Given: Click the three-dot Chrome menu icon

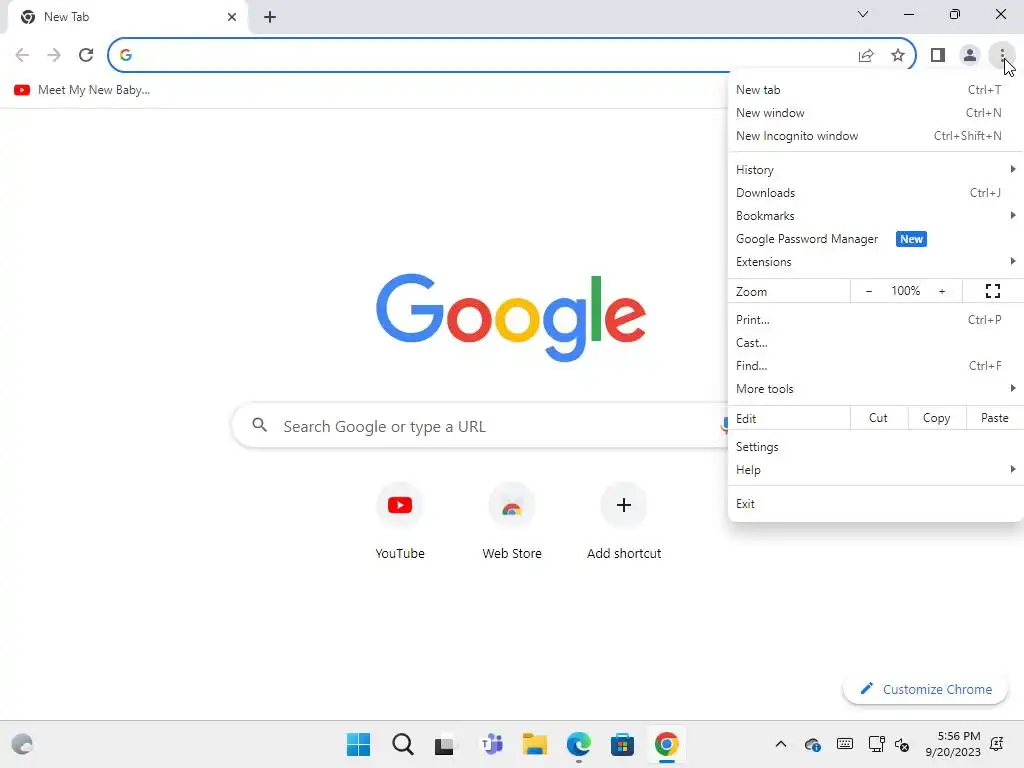Looking at the screenshot, I should tap(1002, 55).
